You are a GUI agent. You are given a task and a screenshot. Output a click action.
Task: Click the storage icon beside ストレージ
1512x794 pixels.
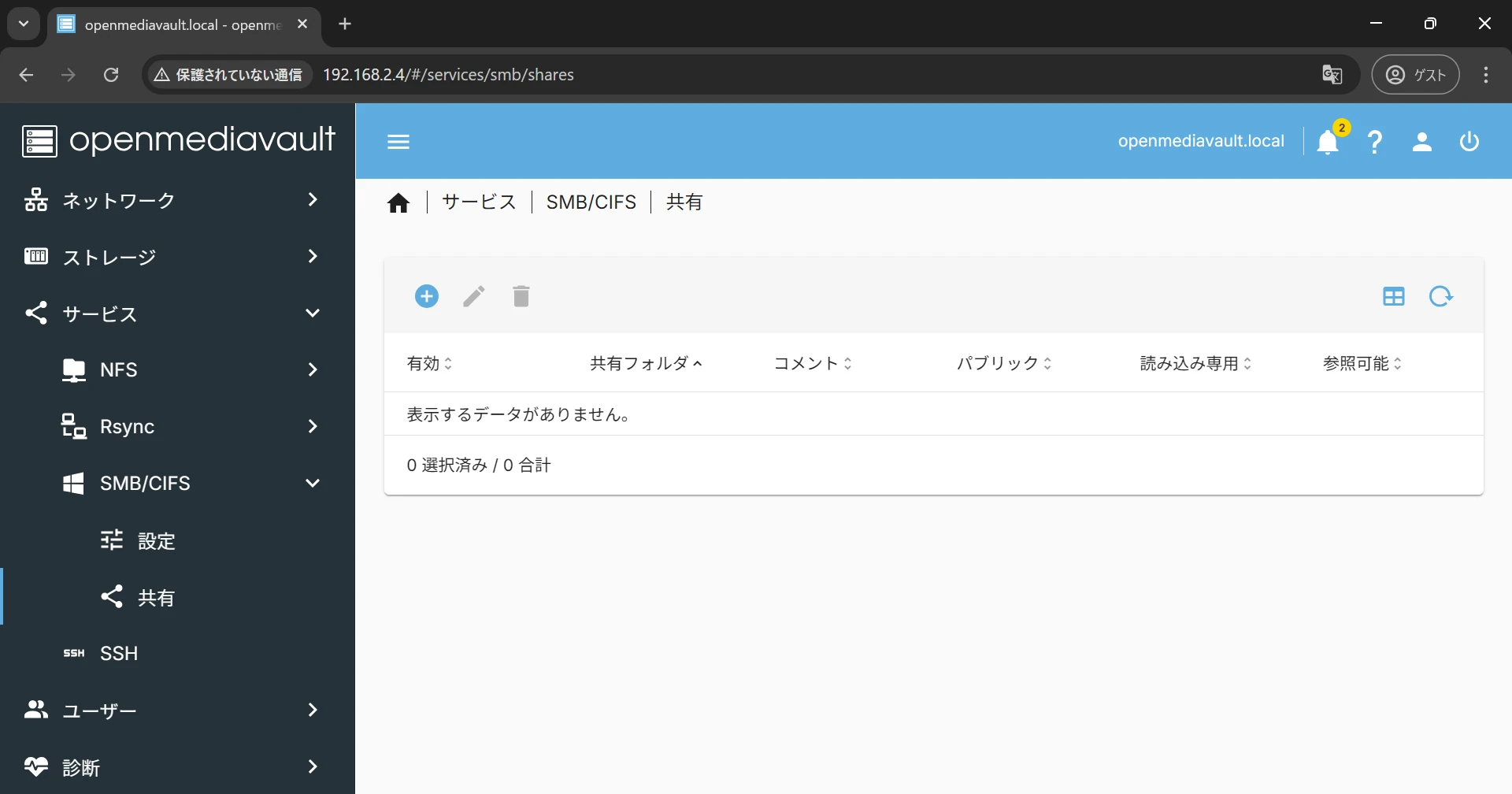click(x=36, y=257)
